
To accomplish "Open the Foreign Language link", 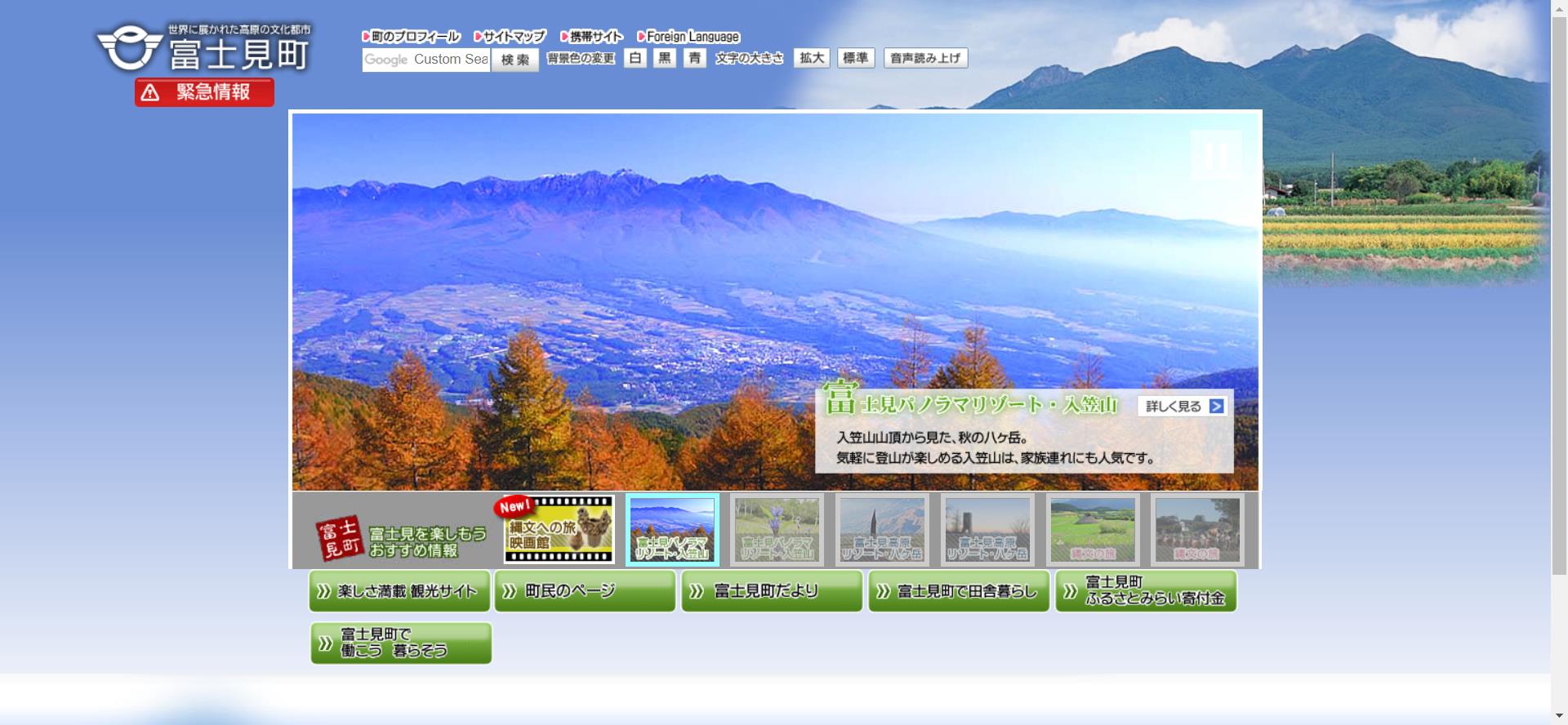I will (x=688, y=37).
